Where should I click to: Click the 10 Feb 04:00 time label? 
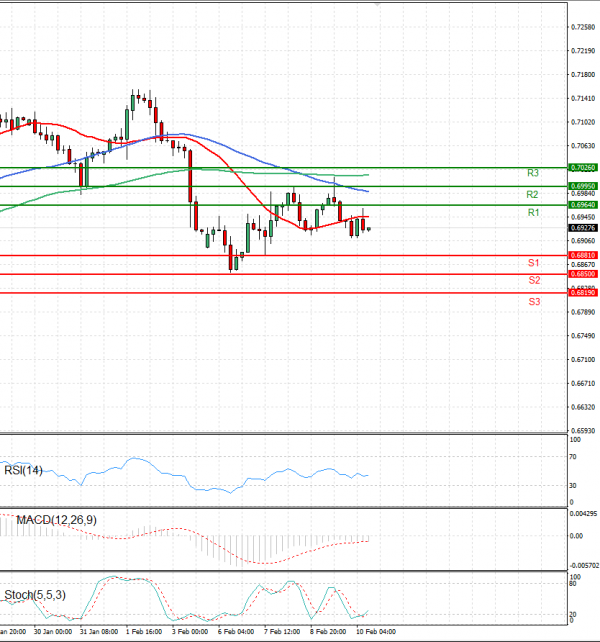376,632
